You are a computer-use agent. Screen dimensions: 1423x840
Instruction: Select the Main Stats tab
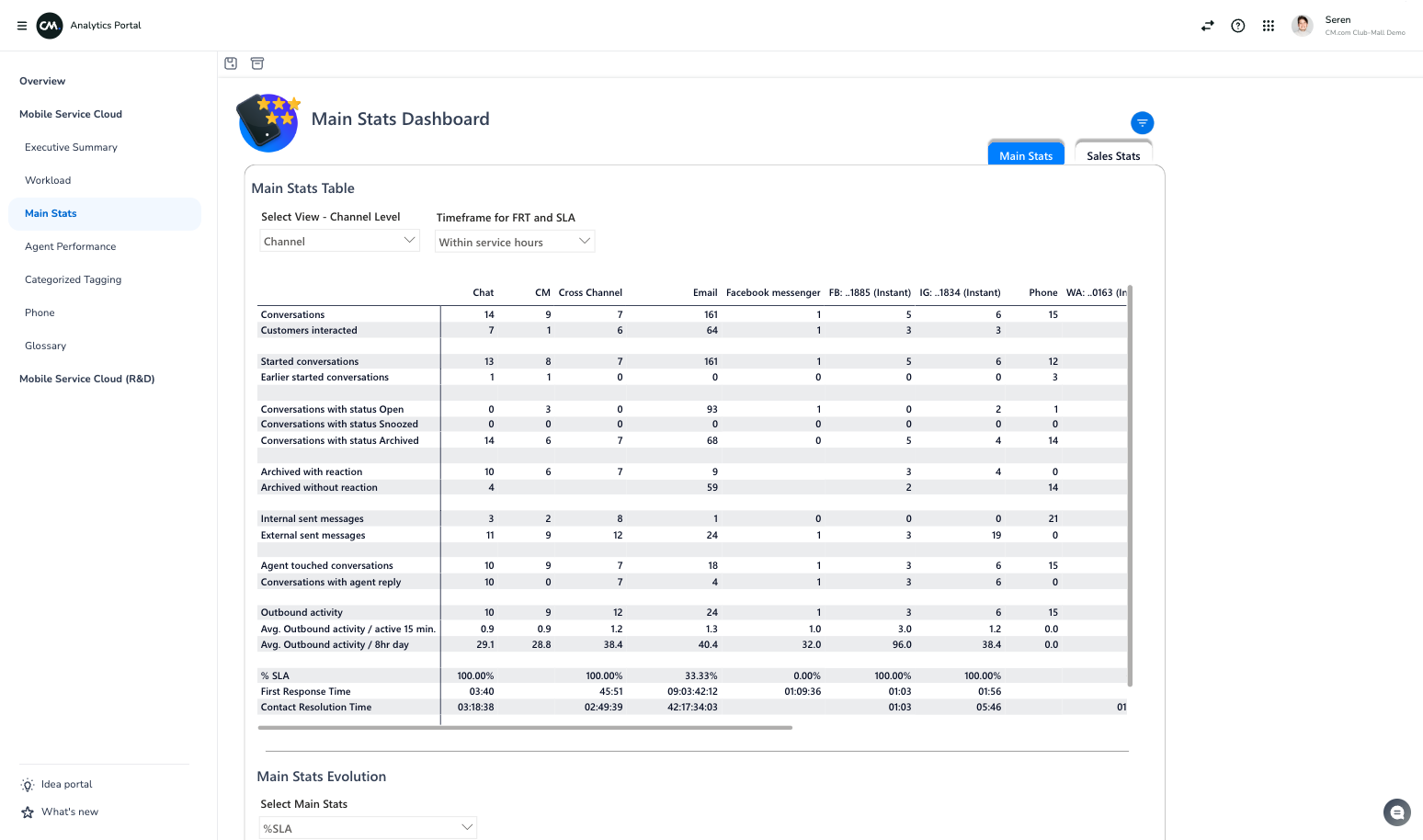1025,155
